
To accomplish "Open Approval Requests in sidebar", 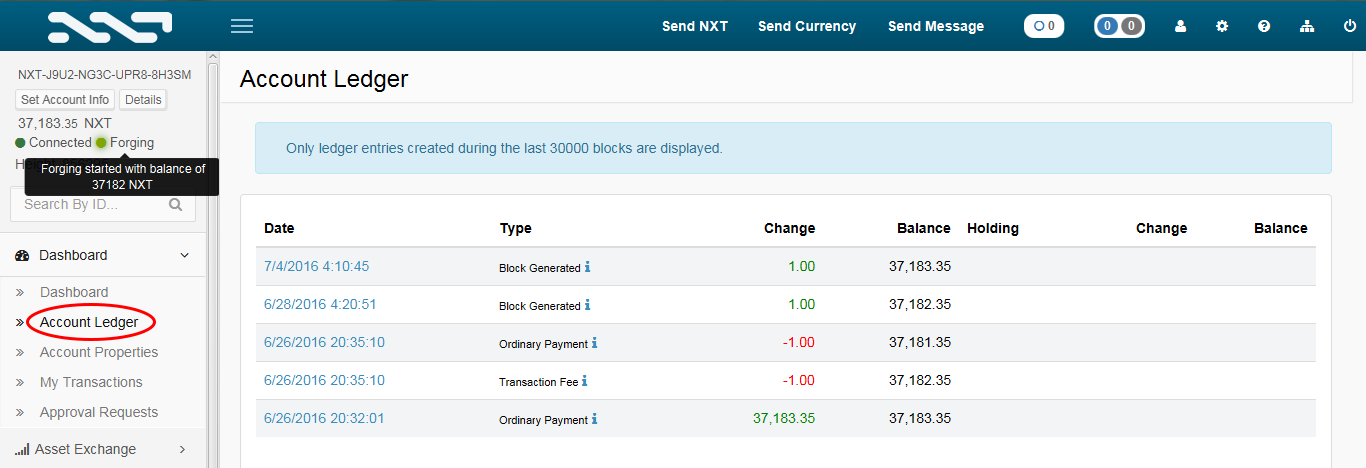I will [99, 412].
